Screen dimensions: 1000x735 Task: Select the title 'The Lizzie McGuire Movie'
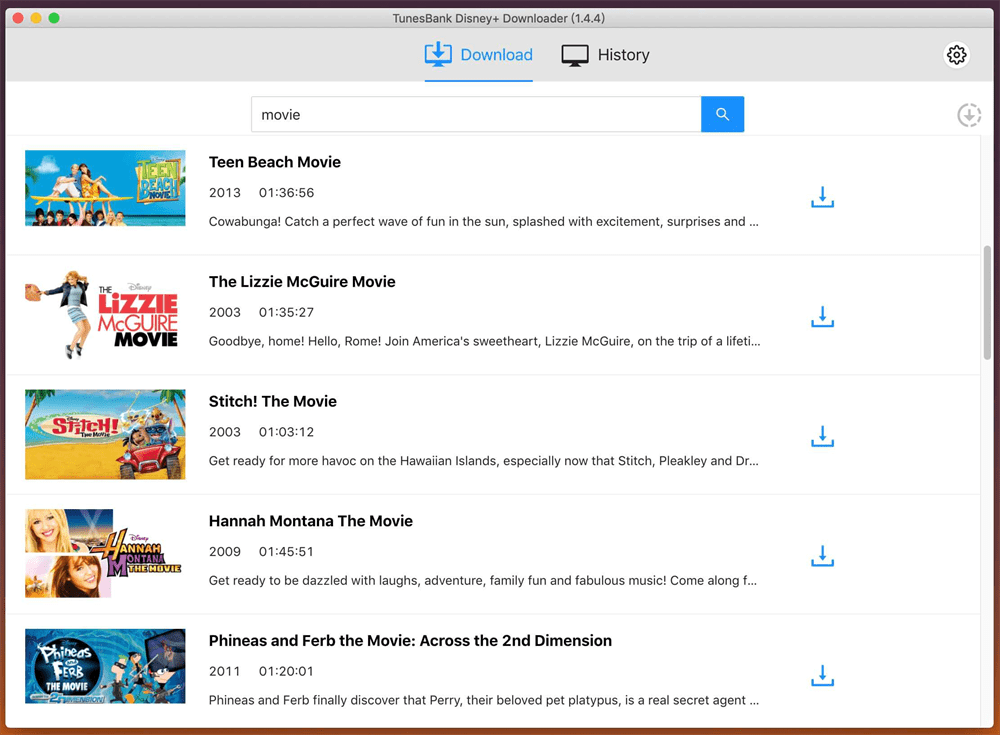[x=302, y=281]
